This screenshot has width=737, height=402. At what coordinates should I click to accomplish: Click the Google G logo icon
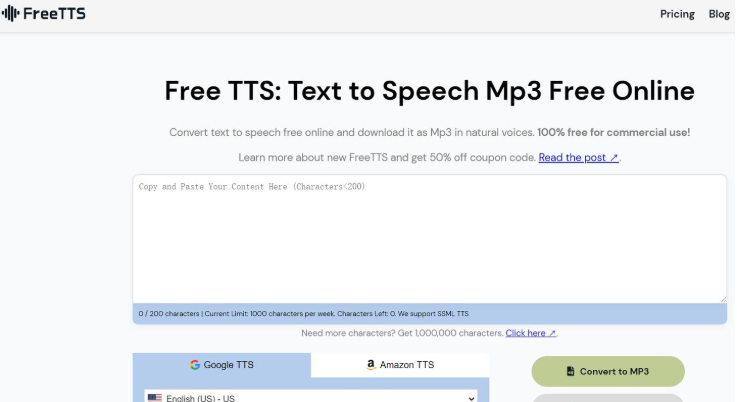tap(195, 365)
